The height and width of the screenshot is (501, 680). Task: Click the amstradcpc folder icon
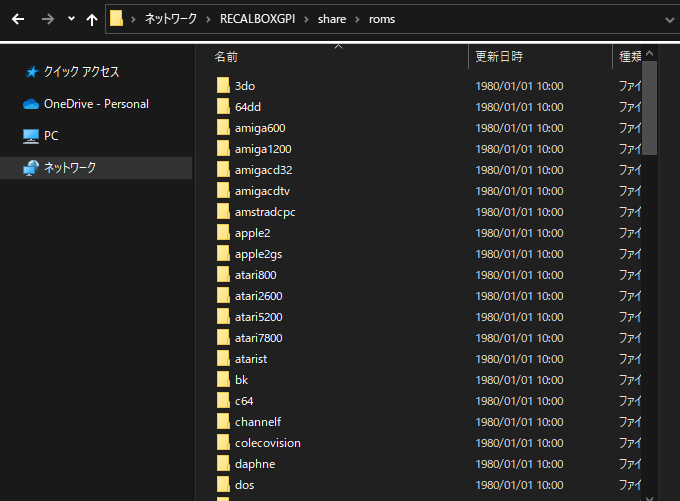click(223, 212)
